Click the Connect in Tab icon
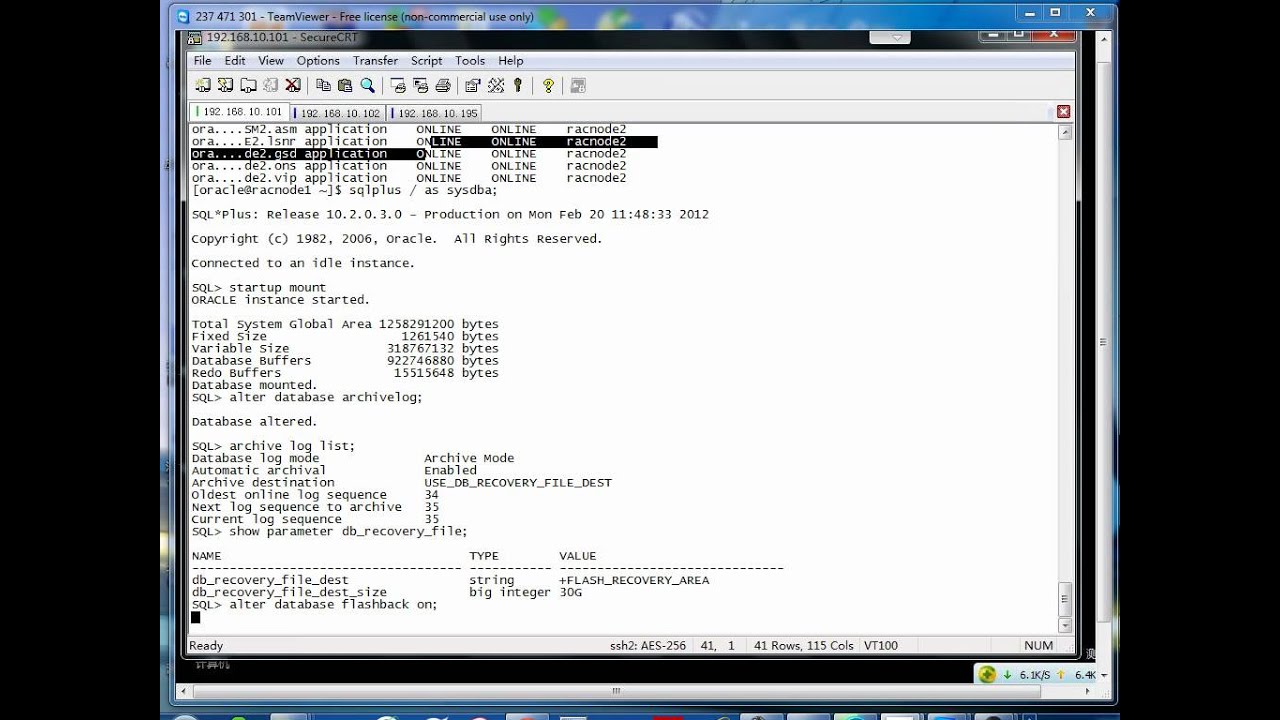The height and width of the screenshot is (720, 1280). pos(248,86)
